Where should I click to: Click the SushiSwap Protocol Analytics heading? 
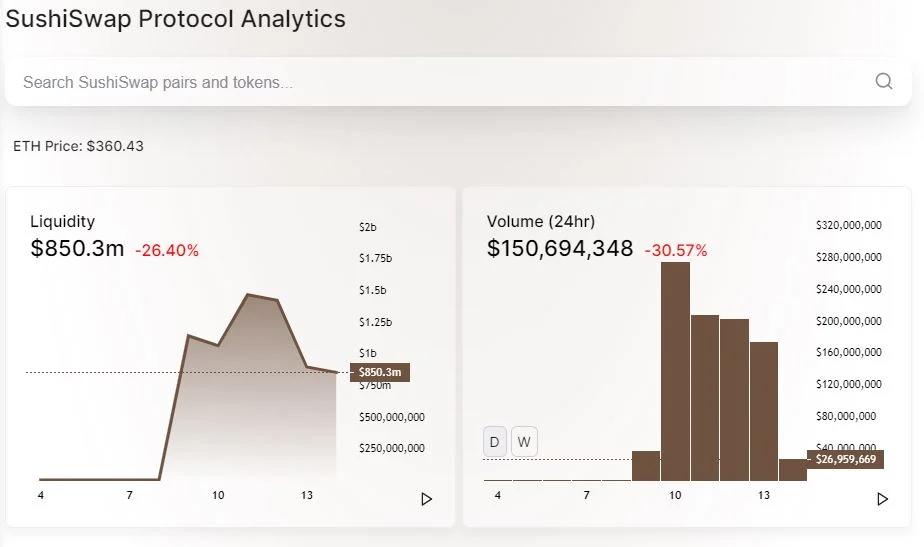pos(176,19)
